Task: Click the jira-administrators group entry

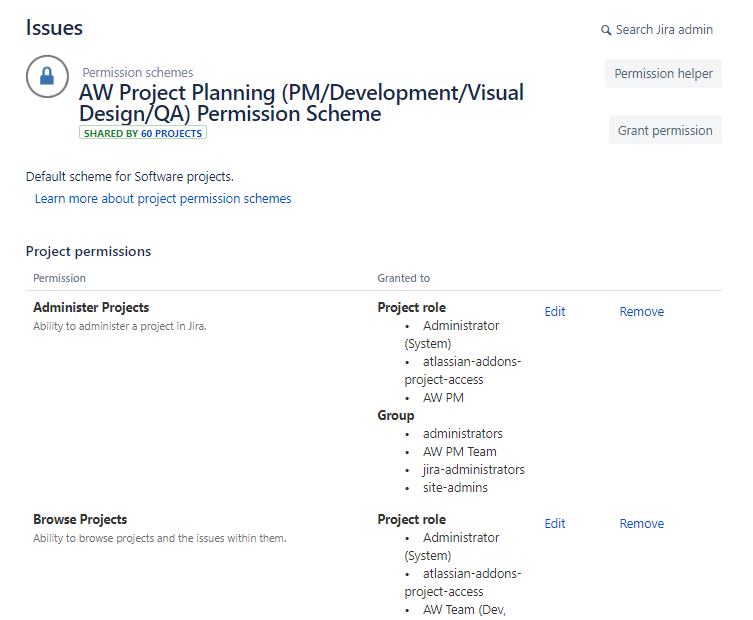Action: pos(474,470)
